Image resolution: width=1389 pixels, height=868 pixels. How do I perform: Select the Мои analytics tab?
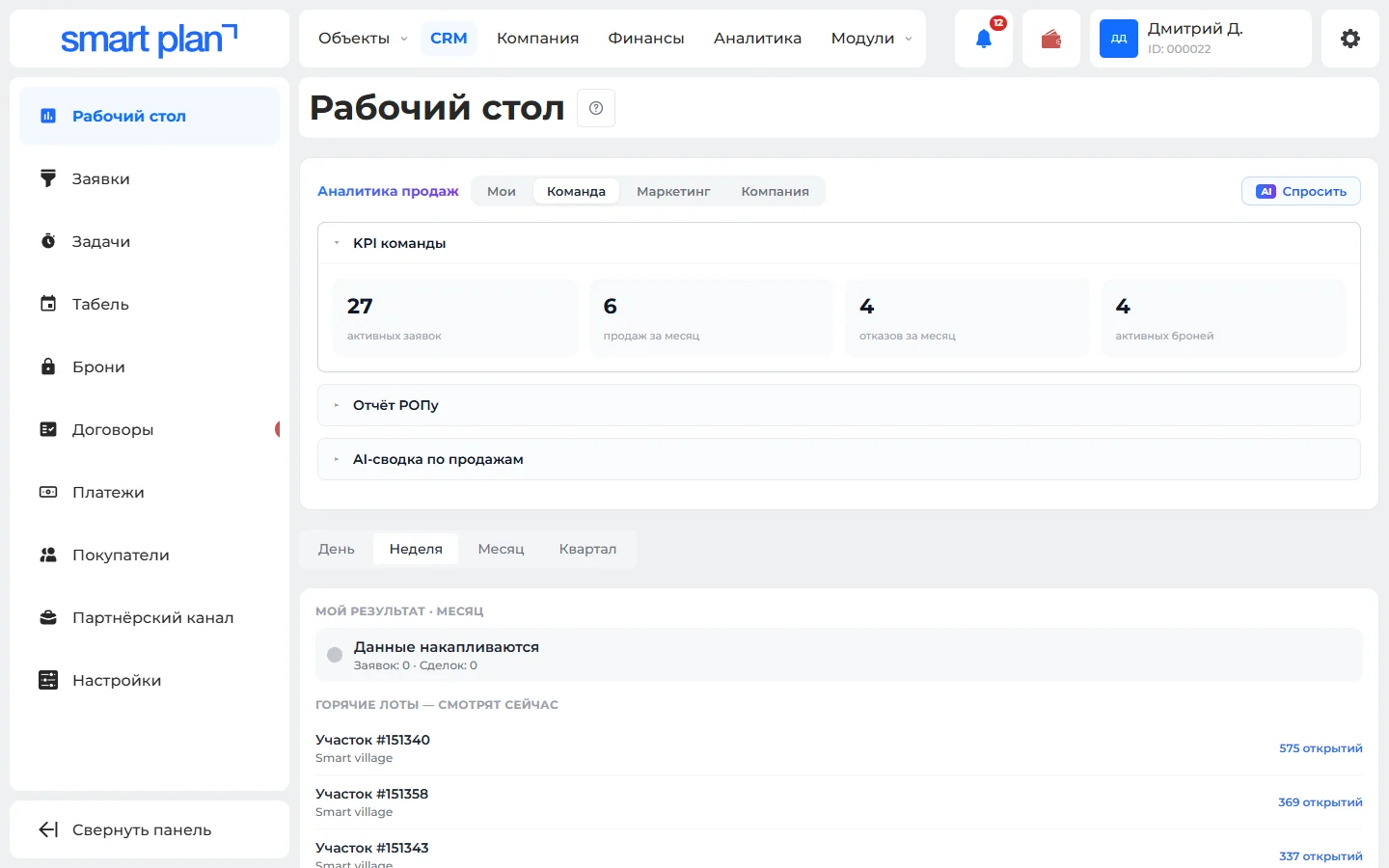[x=502, y=191]
